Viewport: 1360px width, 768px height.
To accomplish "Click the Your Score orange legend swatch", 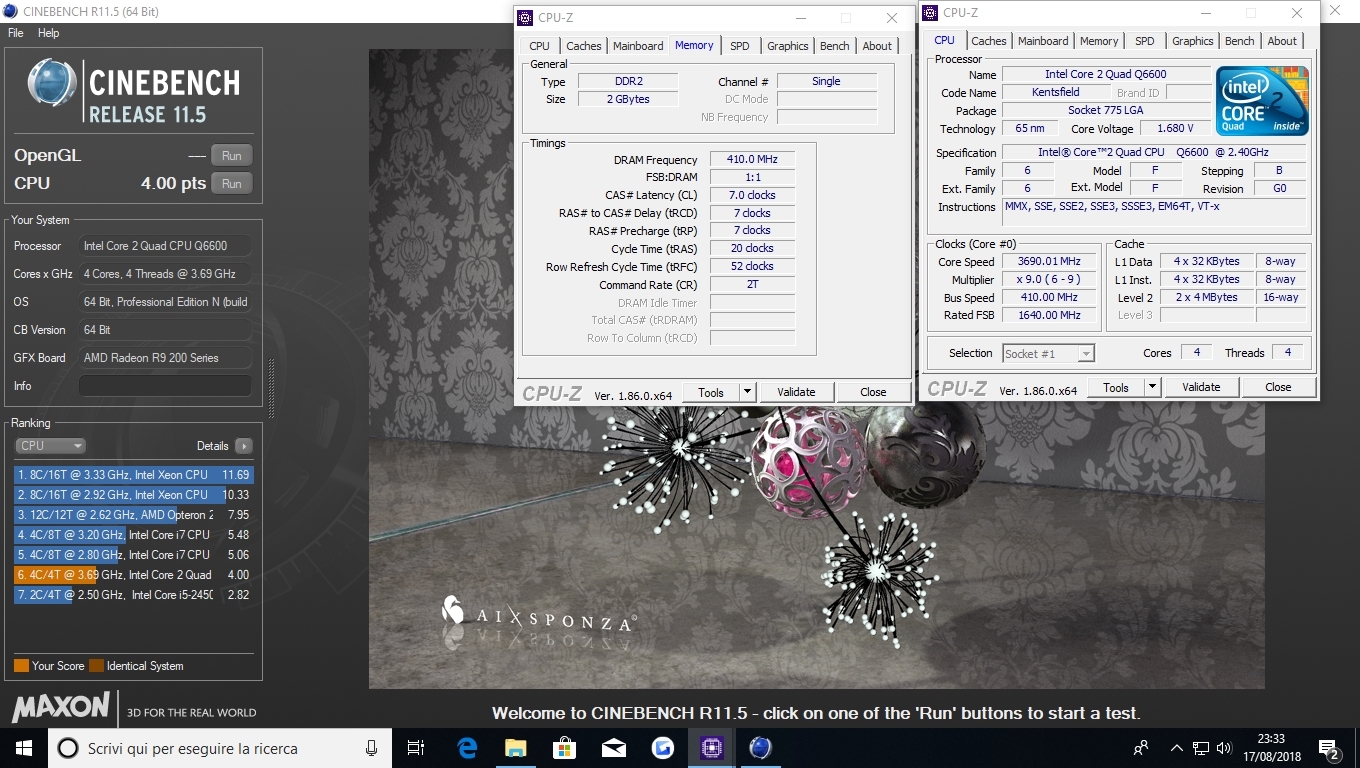I will click(x=21, y=666).
